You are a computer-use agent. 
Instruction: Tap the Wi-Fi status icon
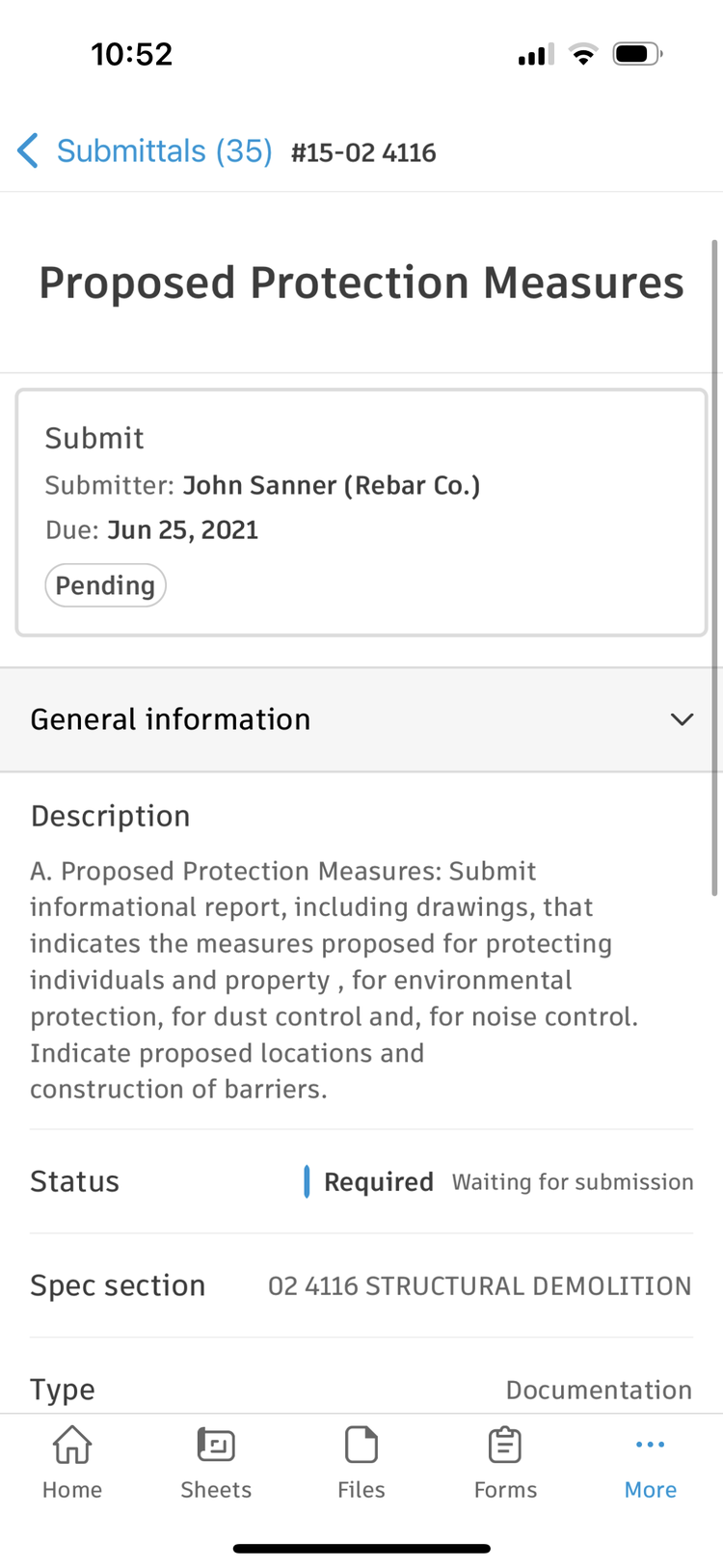(x=582, y=54)
